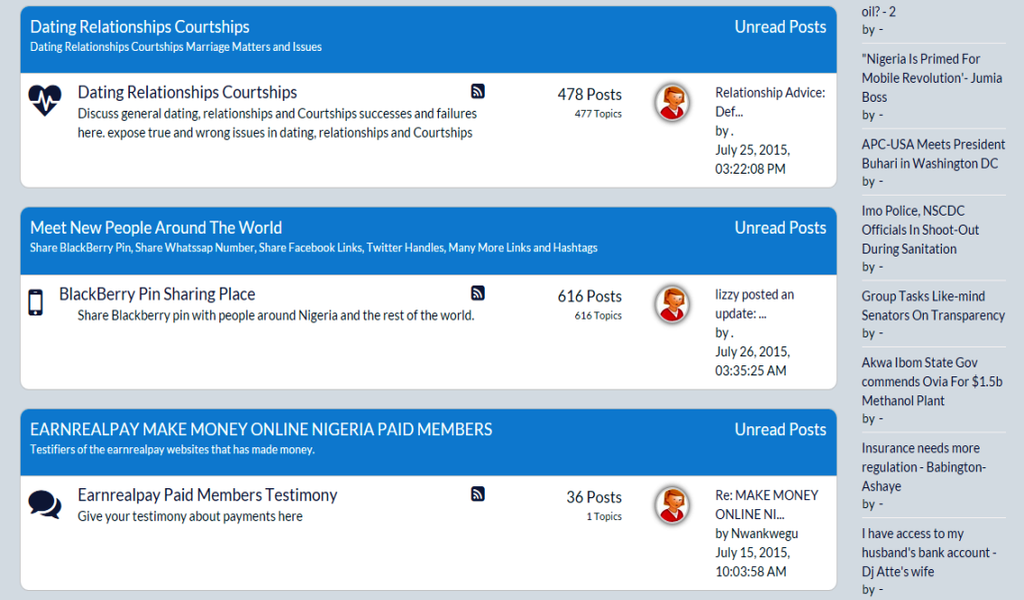This screenshot has width=1024, height=600.
Task: Open Unread Posts in EARNREALPAY category
Action: pos(780,429)
